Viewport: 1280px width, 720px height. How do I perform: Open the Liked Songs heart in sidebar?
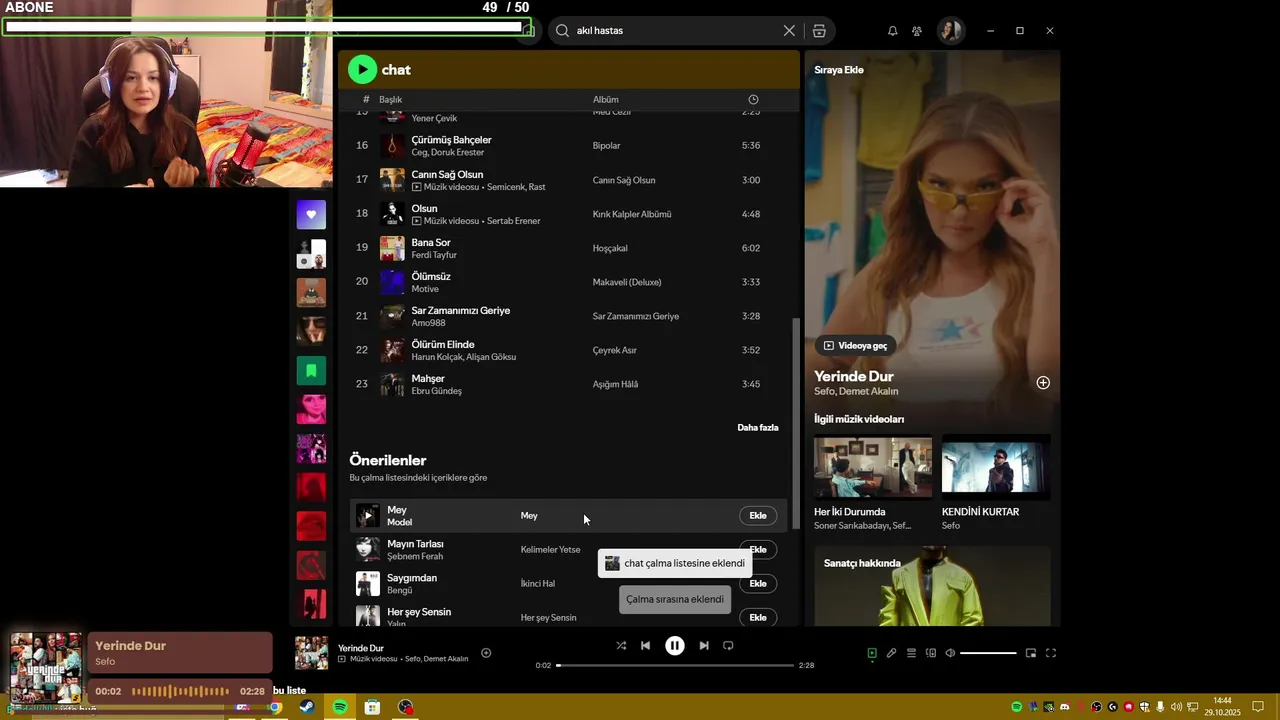click(x=311, y=214)
